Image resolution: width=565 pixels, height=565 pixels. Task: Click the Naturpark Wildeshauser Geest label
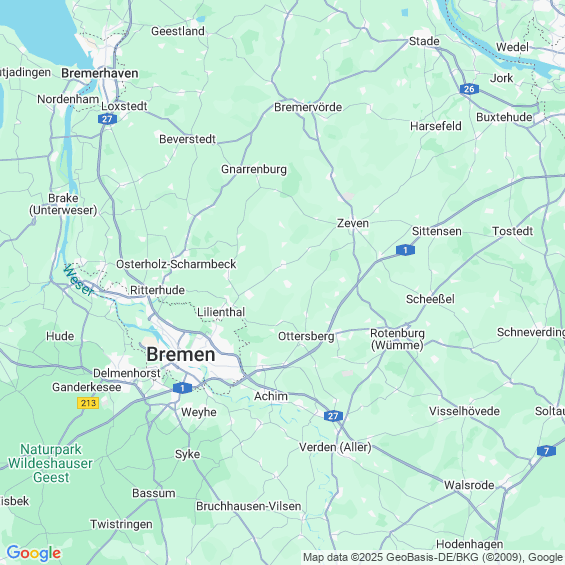(50, 463)
